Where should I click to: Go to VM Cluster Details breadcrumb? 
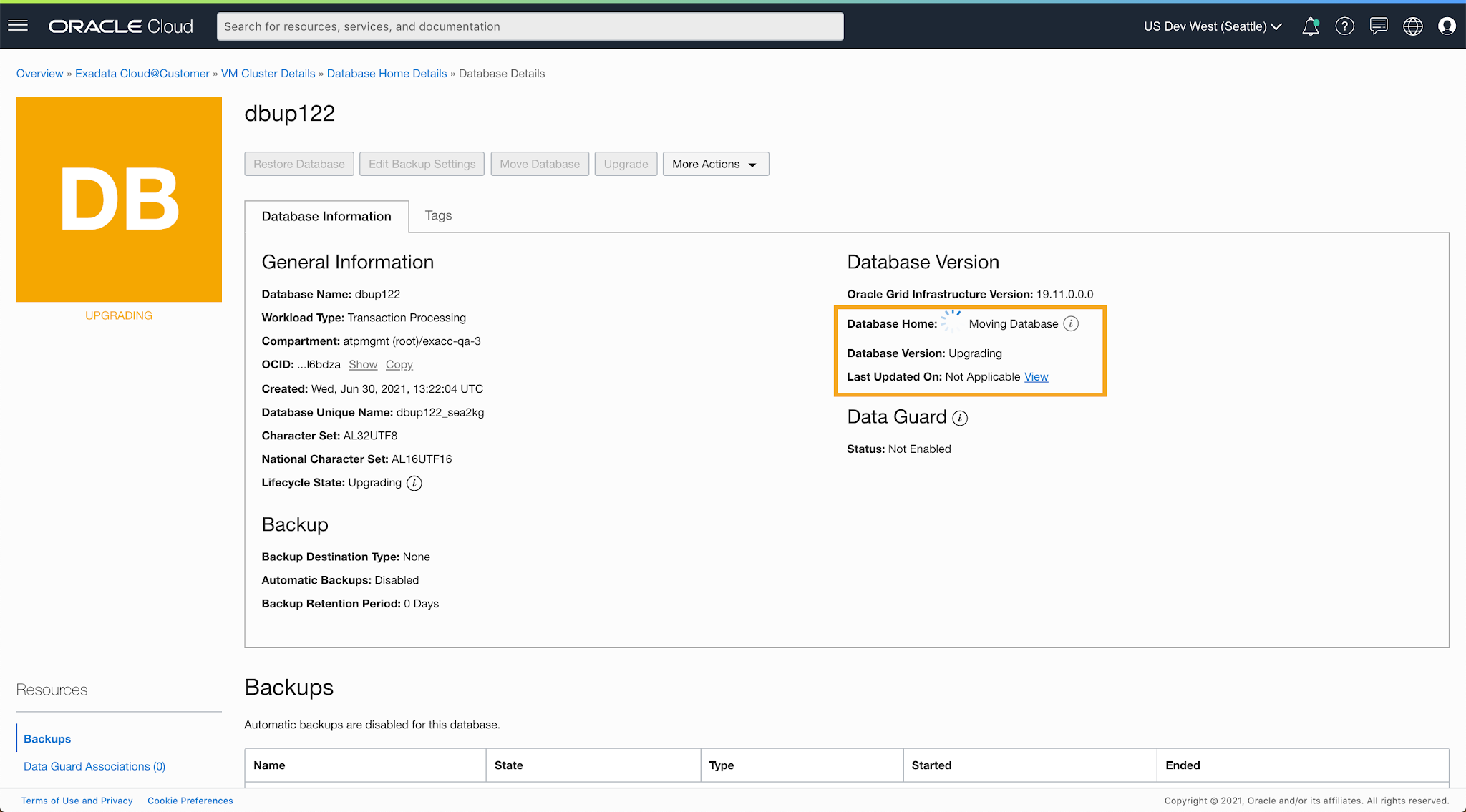point(268,74)
